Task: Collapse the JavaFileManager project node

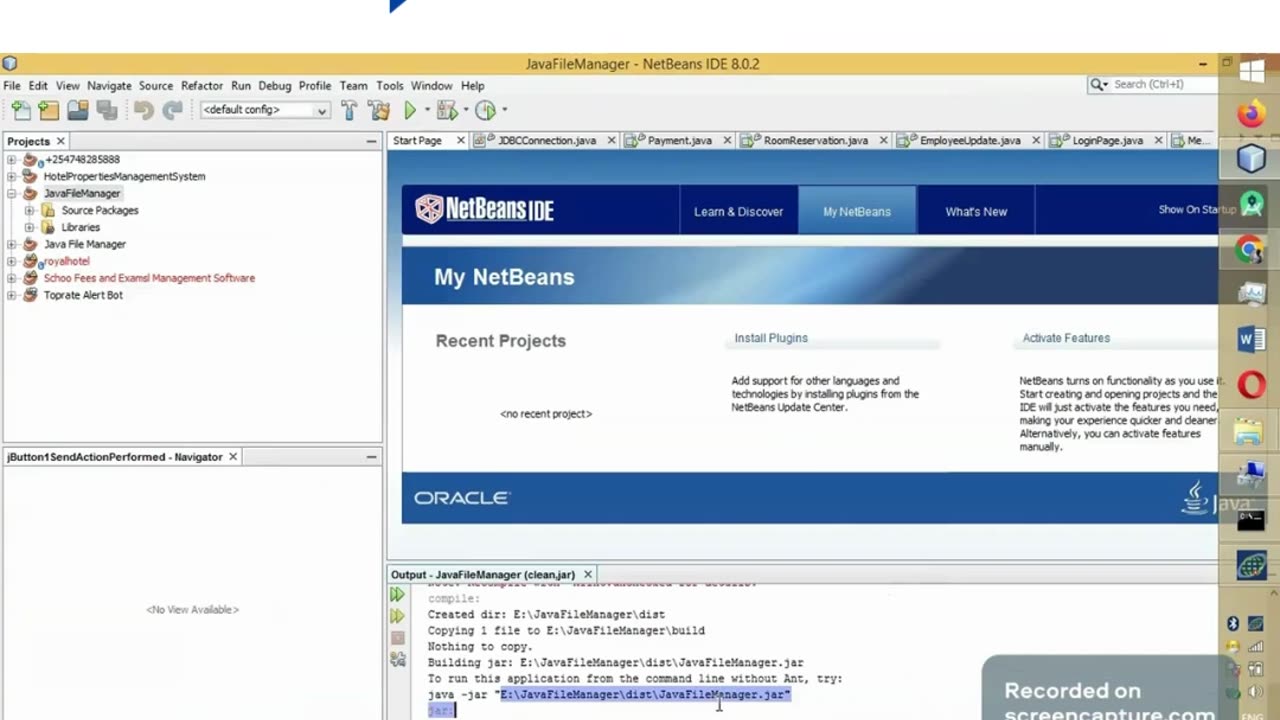Action: [11, 194]
